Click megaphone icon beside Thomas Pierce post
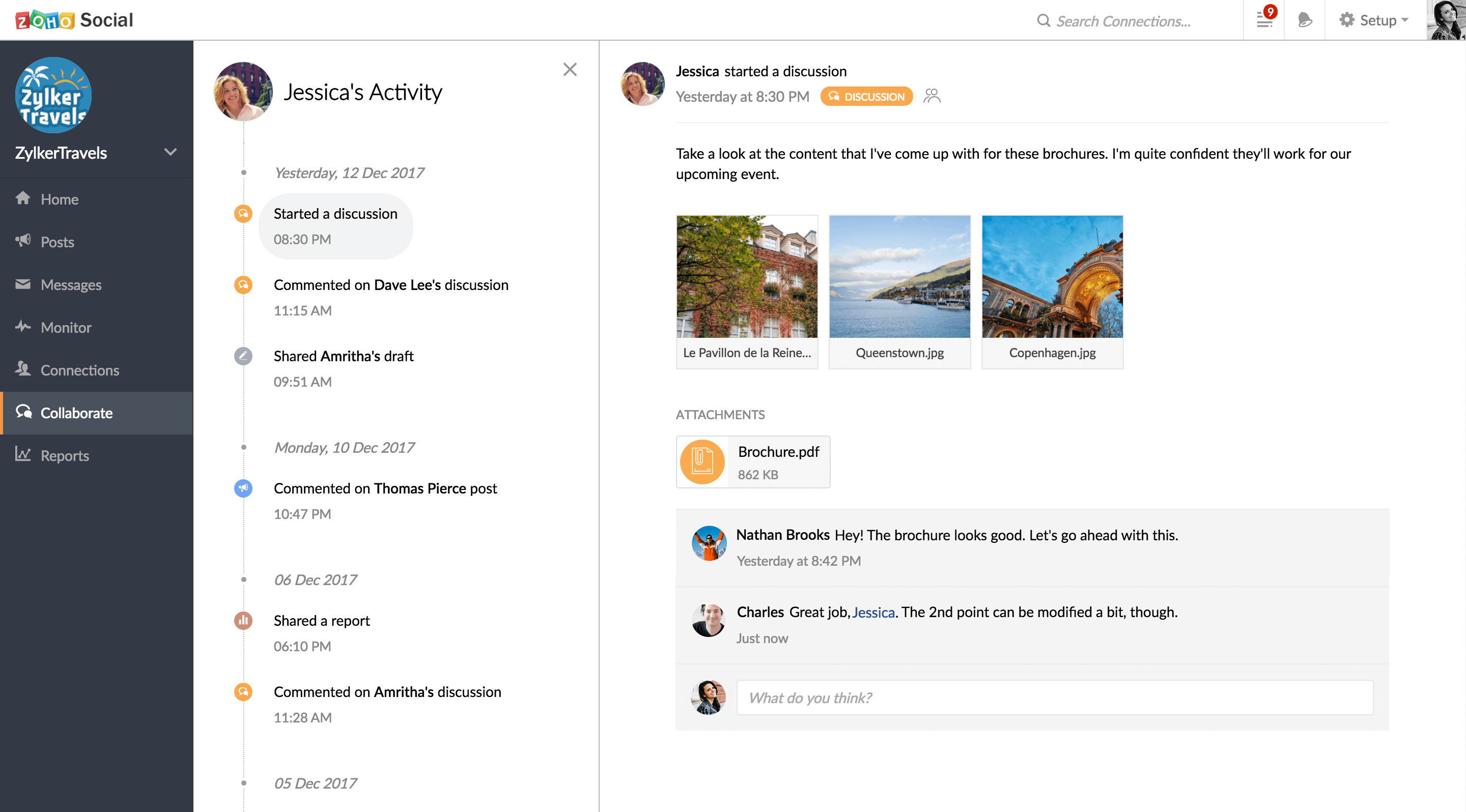Image resolution: width=1466 pixels, height=812 pixels. (244, 488)
